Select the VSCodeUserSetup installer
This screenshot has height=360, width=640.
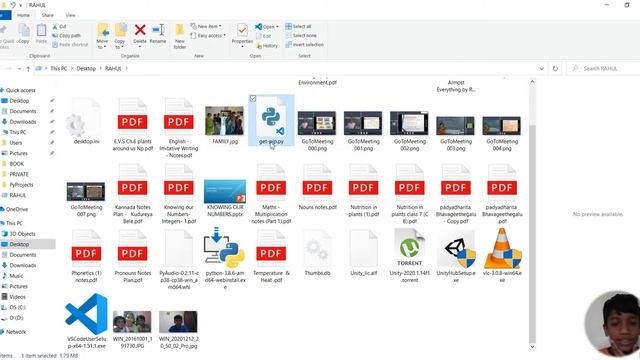[86, 320]
